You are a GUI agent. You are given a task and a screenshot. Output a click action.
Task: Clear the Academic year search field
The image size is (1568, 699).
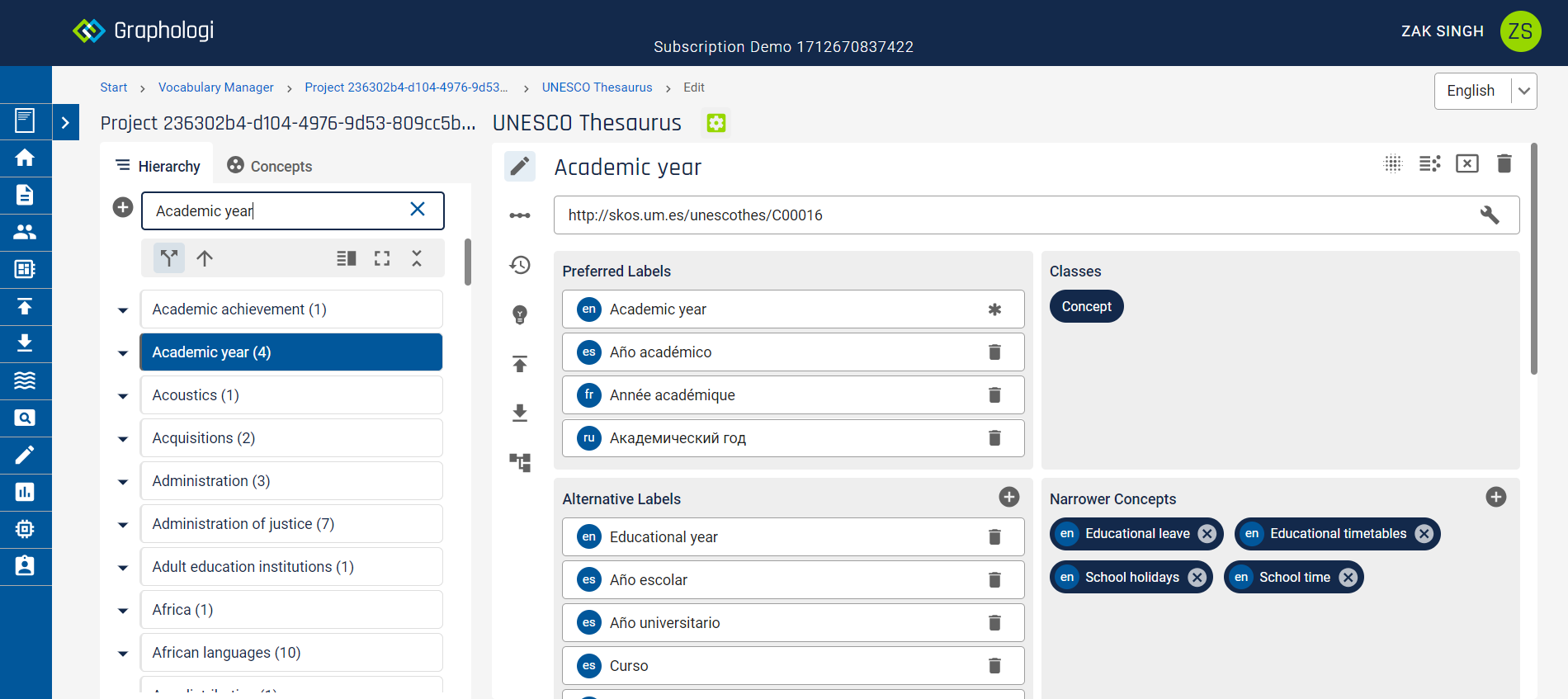(418, 210)
